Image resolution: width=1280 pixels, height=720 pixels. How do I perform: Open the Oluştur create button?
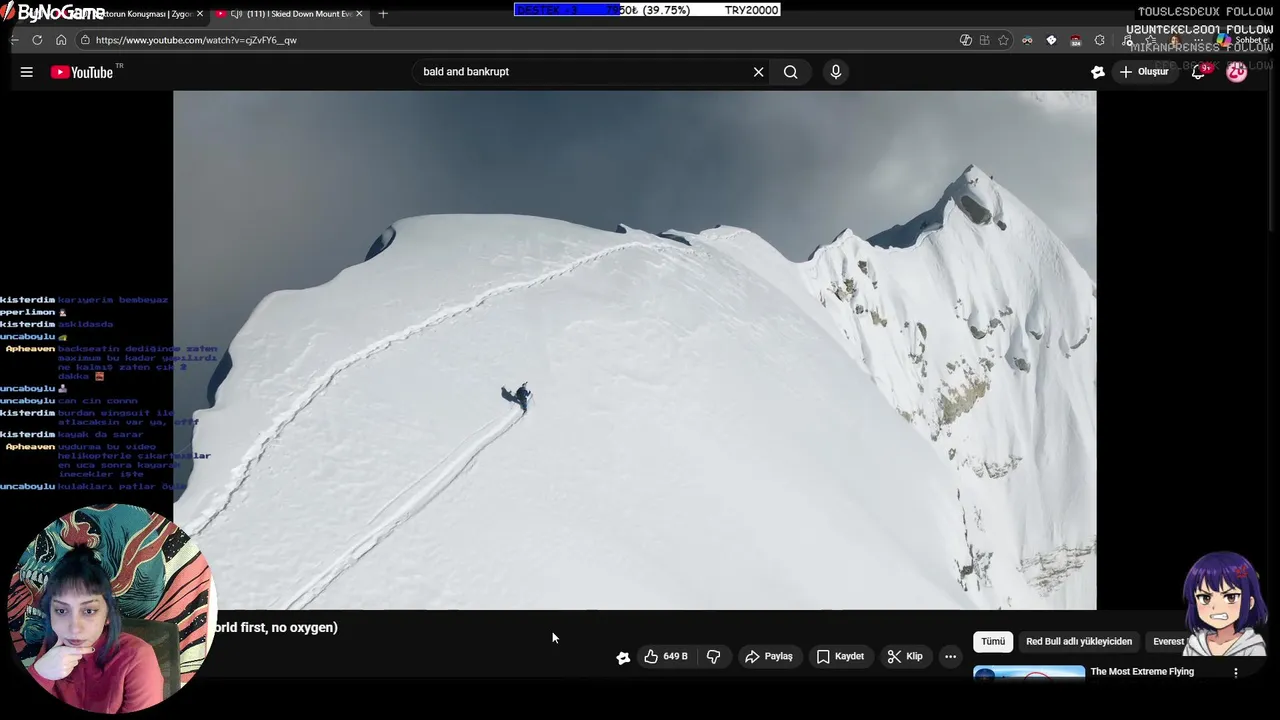(1144, 72)
